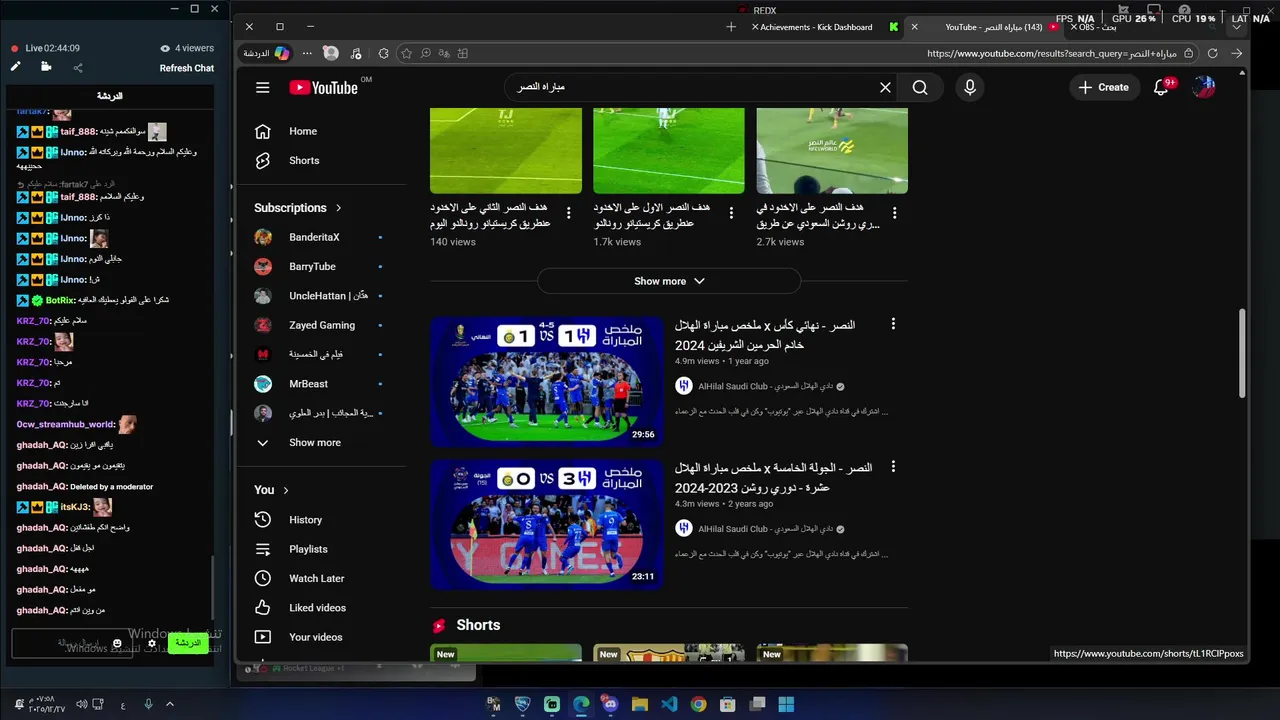Focus the Kick chat message input

point(70,643)
